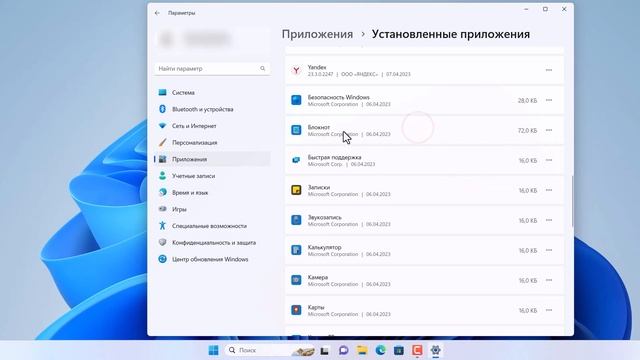Click the Быстрая поддержка app name
The height and width of the screenshot is (360, 640).
point(335,157)
